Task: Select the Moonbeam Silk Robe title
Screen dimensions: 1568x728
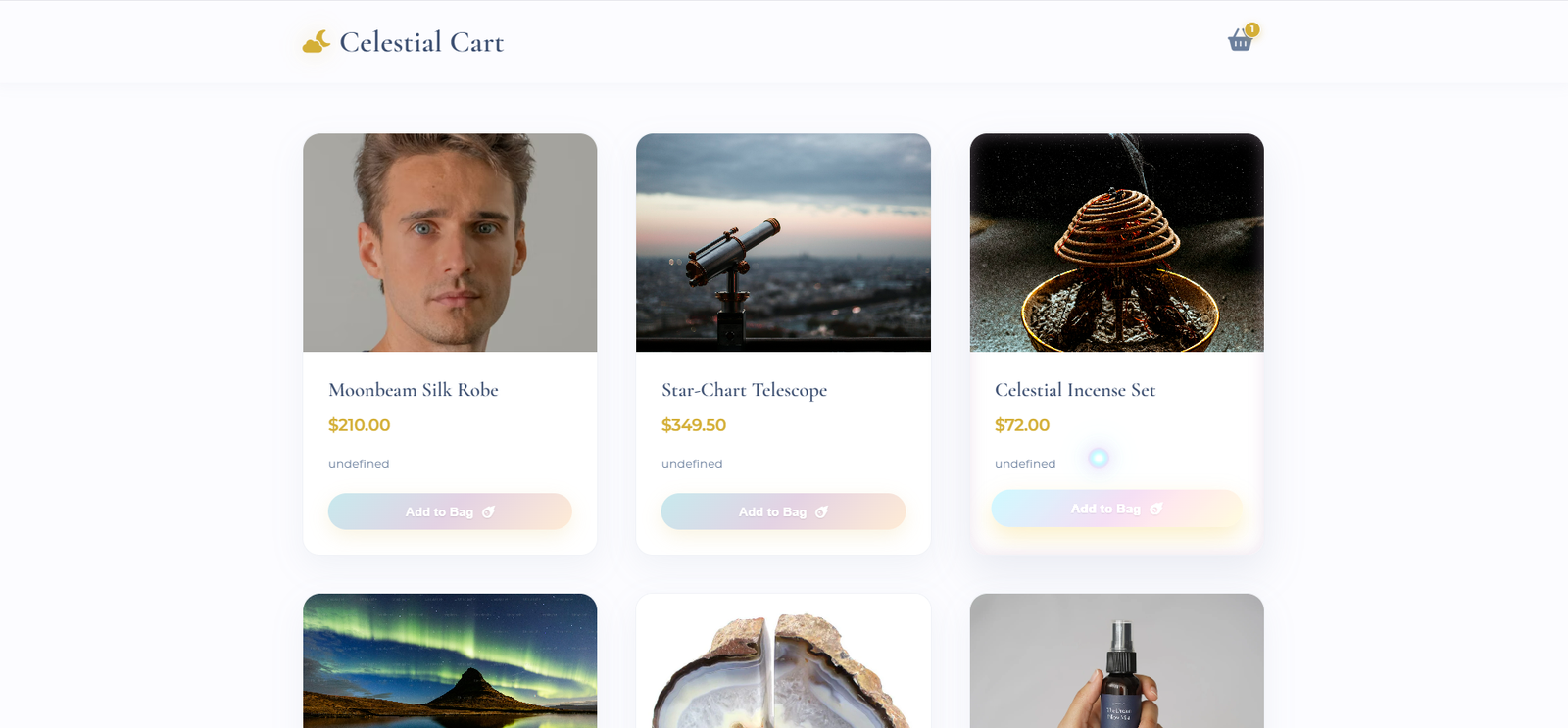Action: [x=414, y=389]
